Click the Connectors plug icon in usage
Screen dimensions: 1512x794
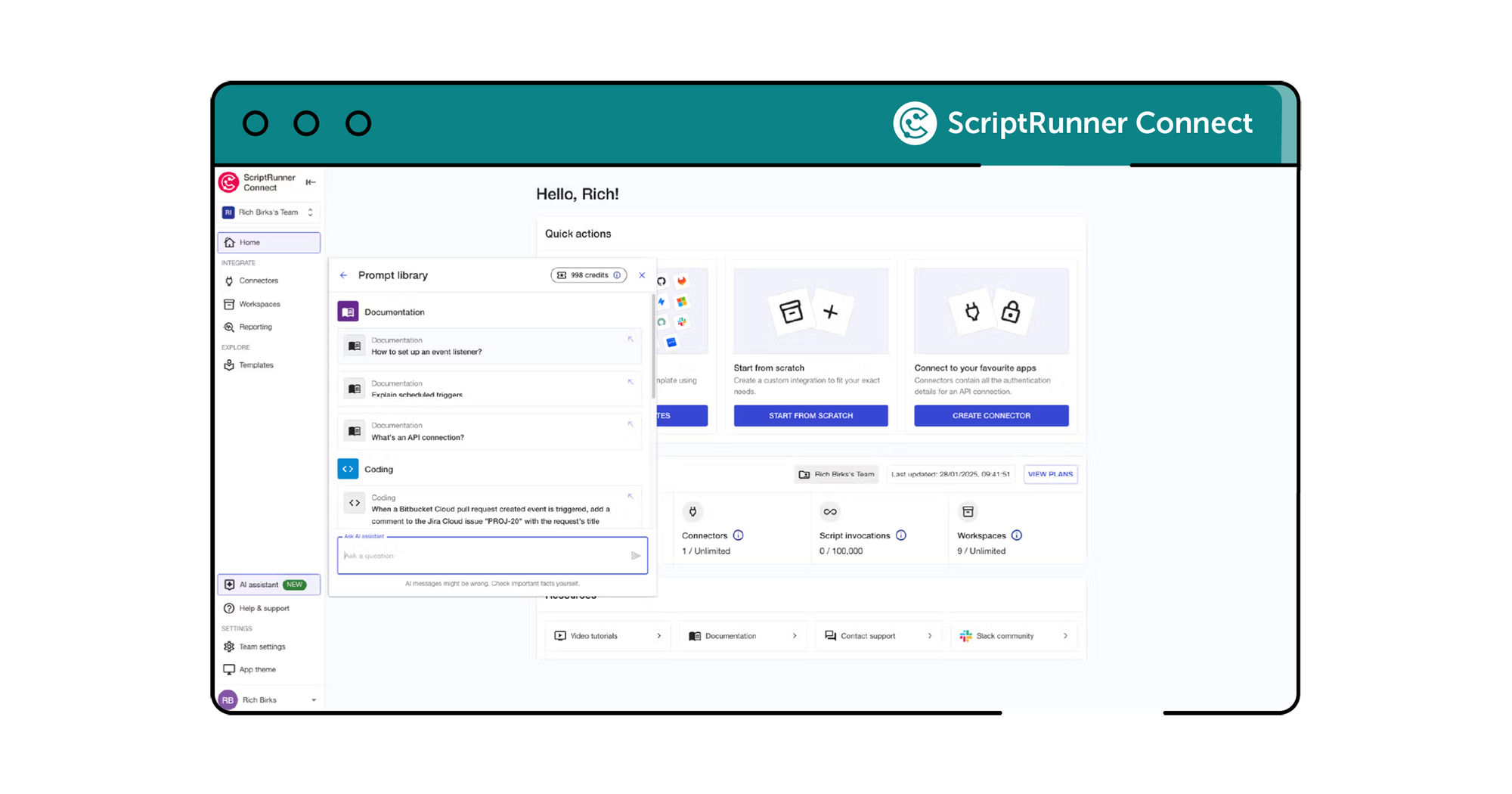692,512
